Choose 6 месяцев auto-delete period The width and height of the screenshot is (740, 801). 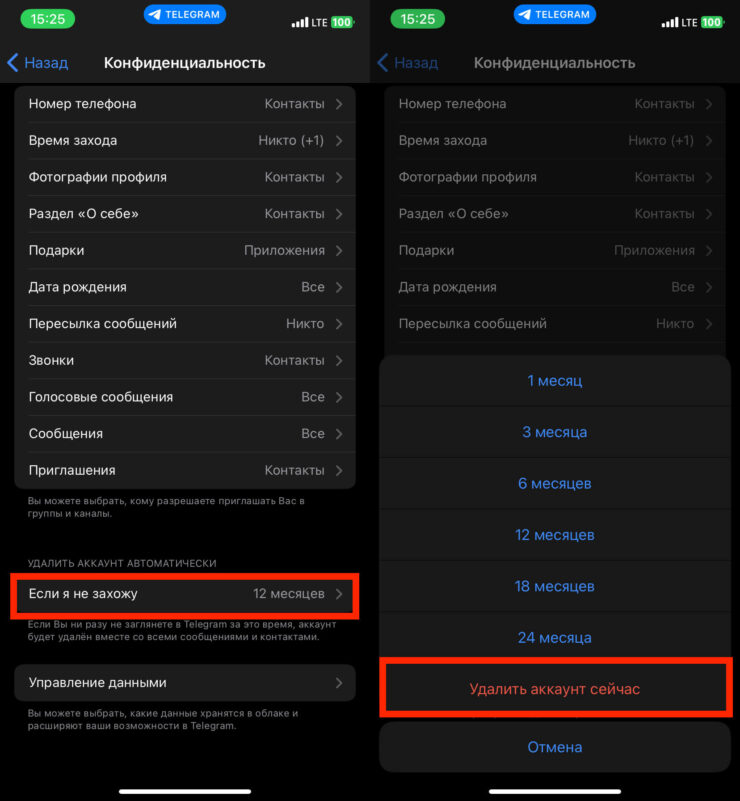click(555, 484)
